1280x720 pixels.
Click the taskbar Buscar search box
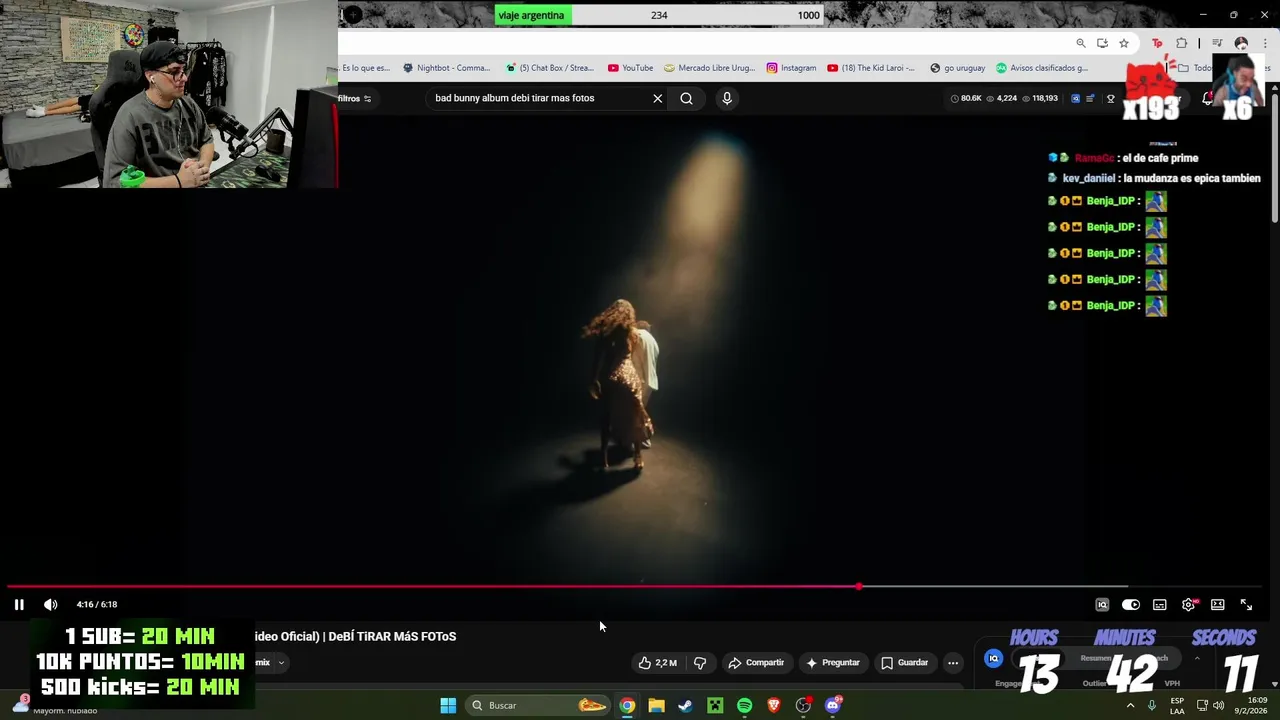pos(539,705)
